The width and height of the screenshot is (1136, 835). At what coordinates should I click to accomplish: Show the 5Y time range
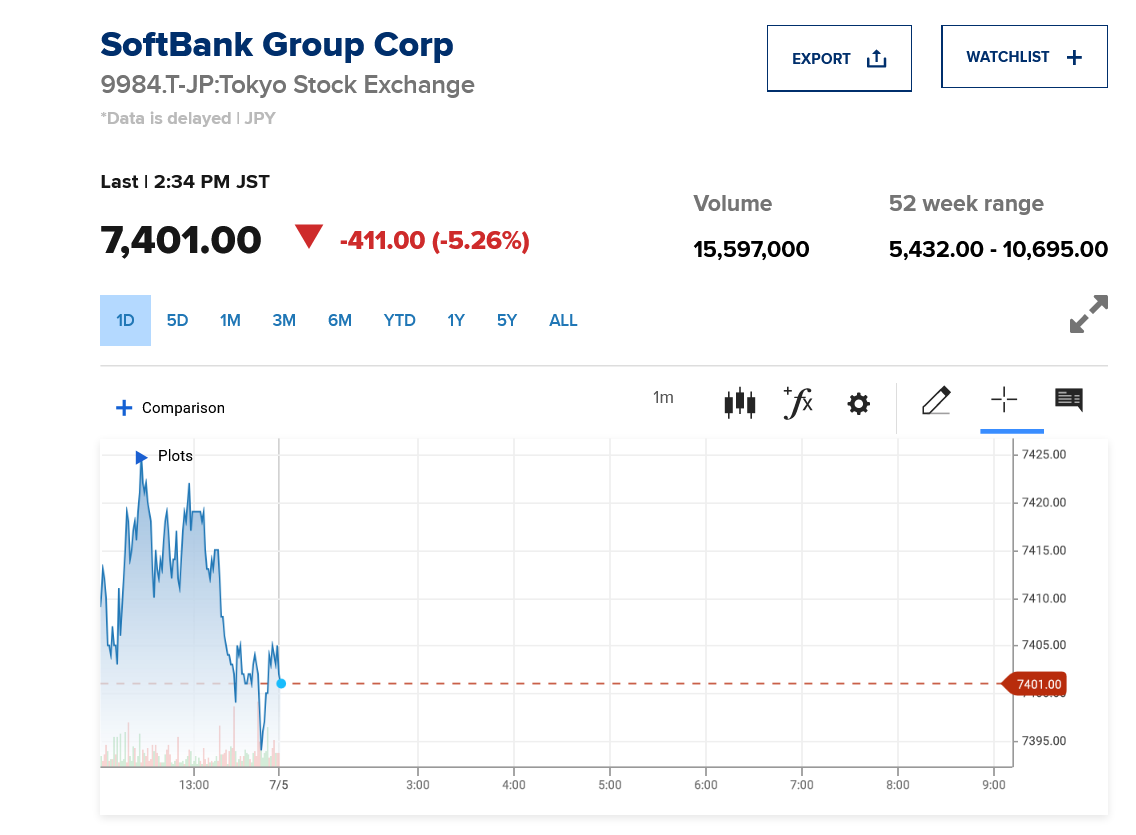pos(507,320)
